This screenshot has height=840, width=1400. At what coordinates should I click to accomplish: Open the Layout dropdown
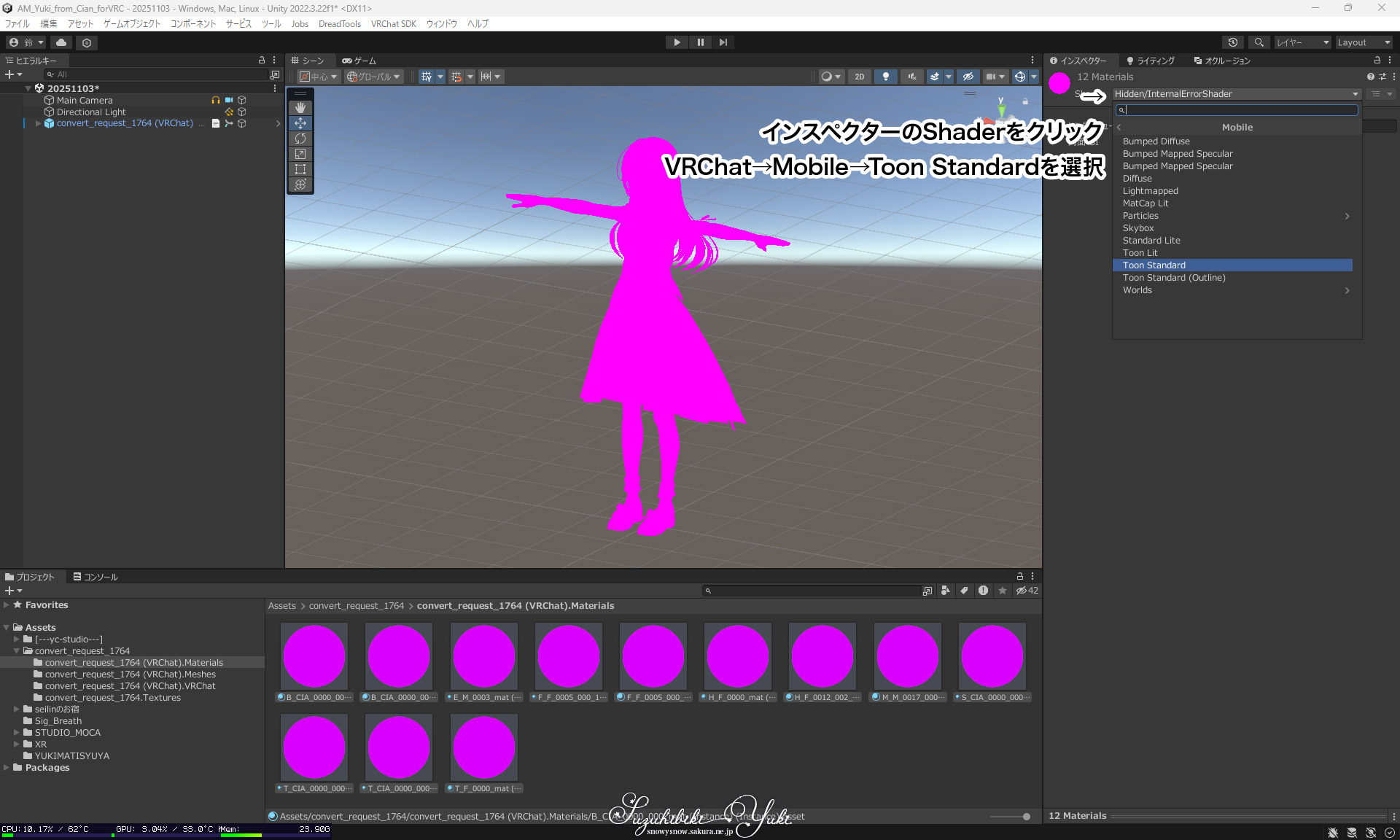(1362, 42)
